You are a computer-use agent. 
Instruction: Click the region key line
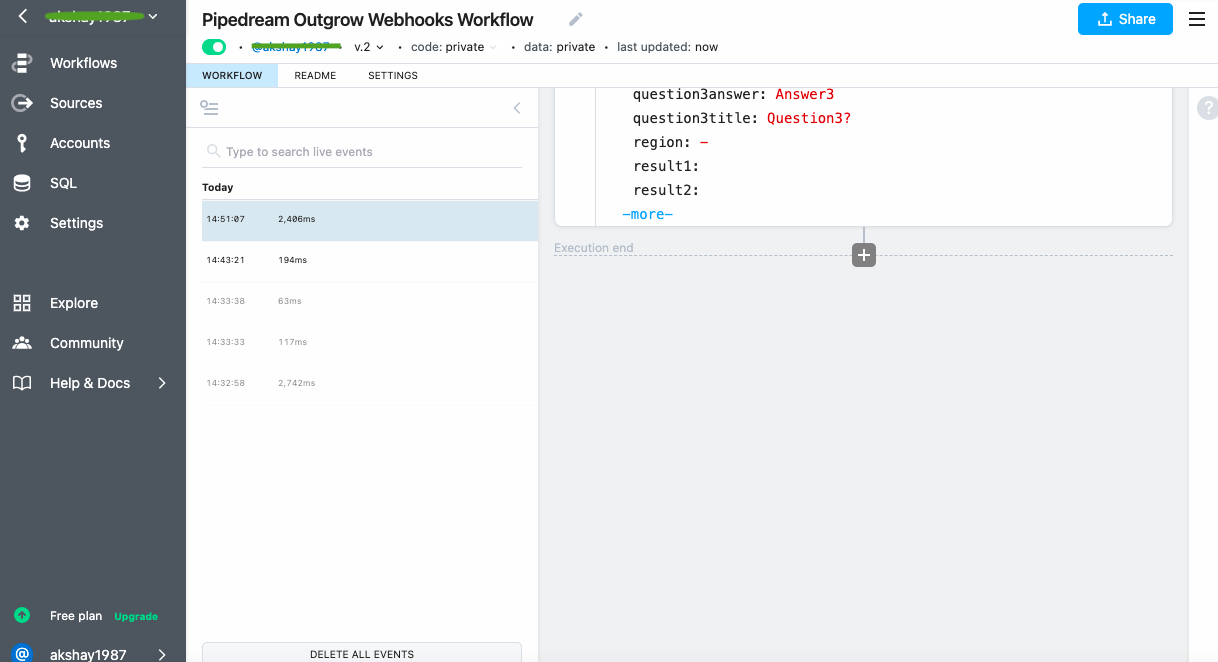click(671, 142)
